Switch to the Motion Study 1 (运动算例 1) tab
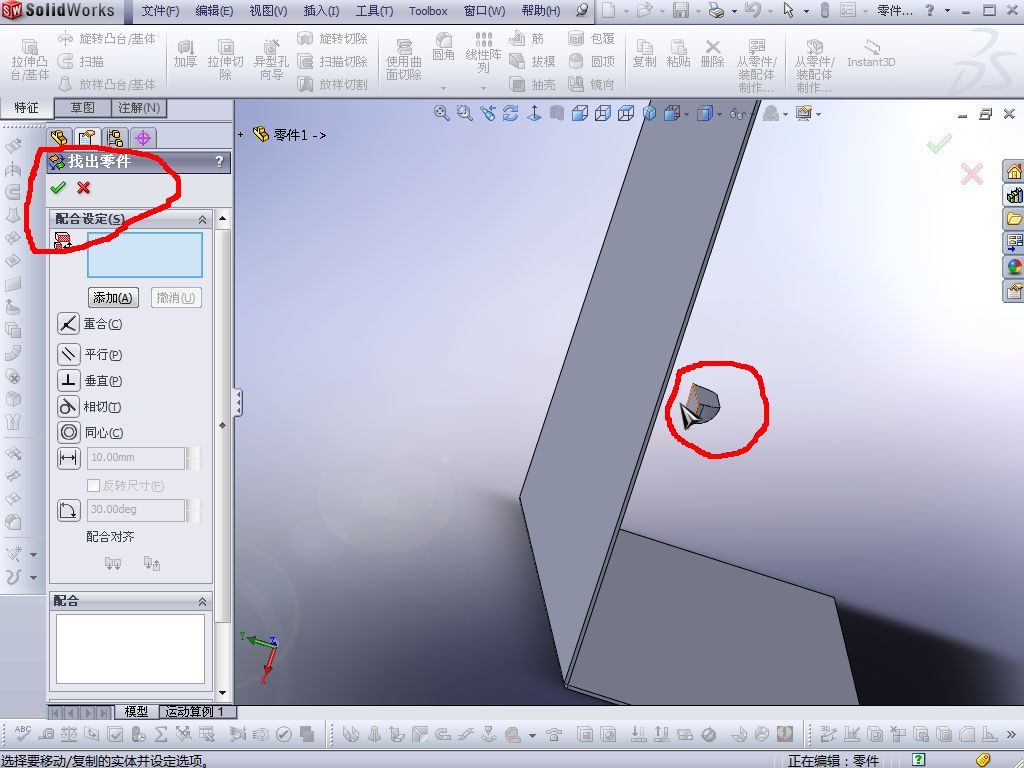 (195, 711)
